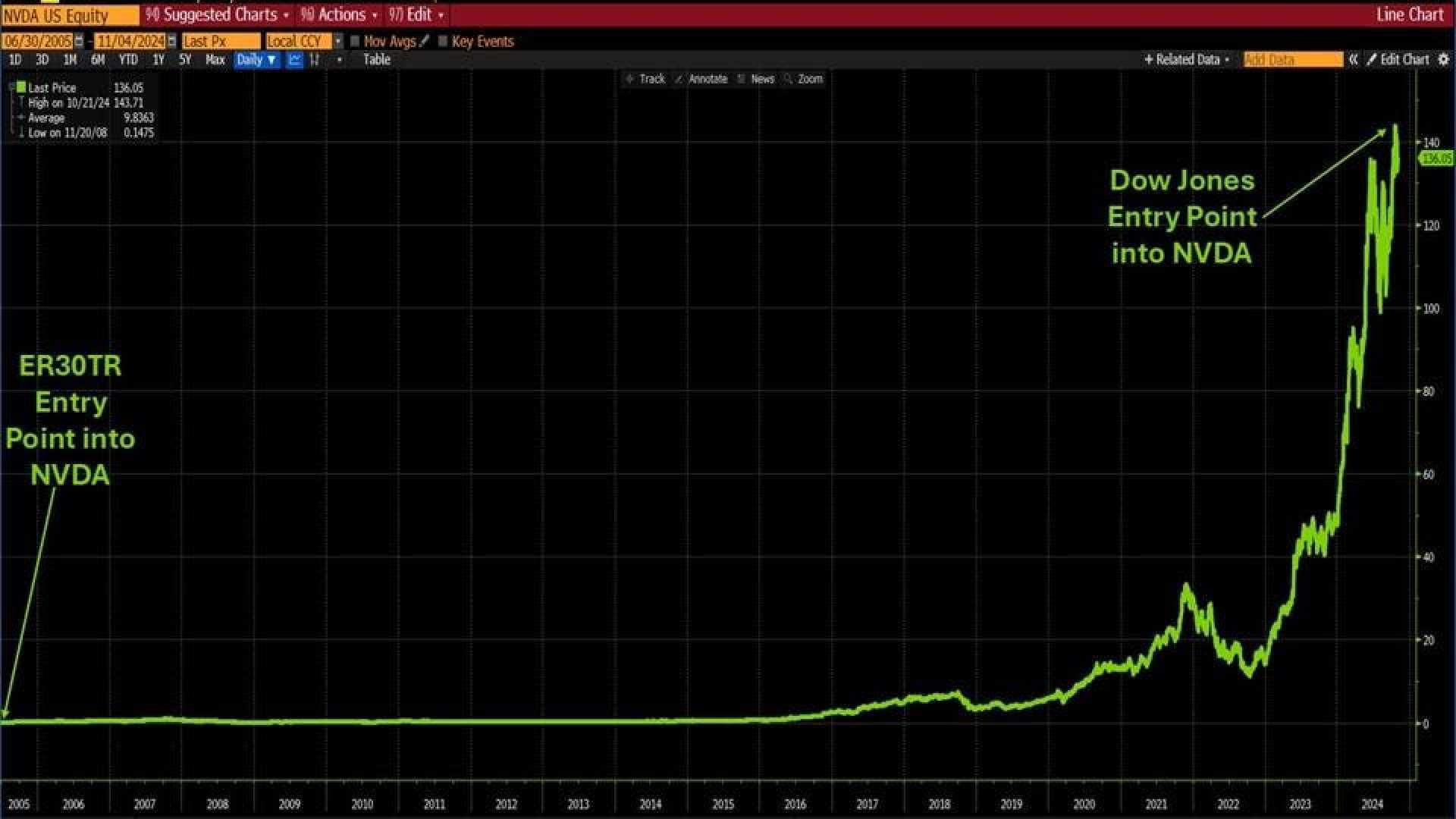1456x819 pixels.
Task: Click the 2024 label on the time axis
Action: coord(1372,804)
